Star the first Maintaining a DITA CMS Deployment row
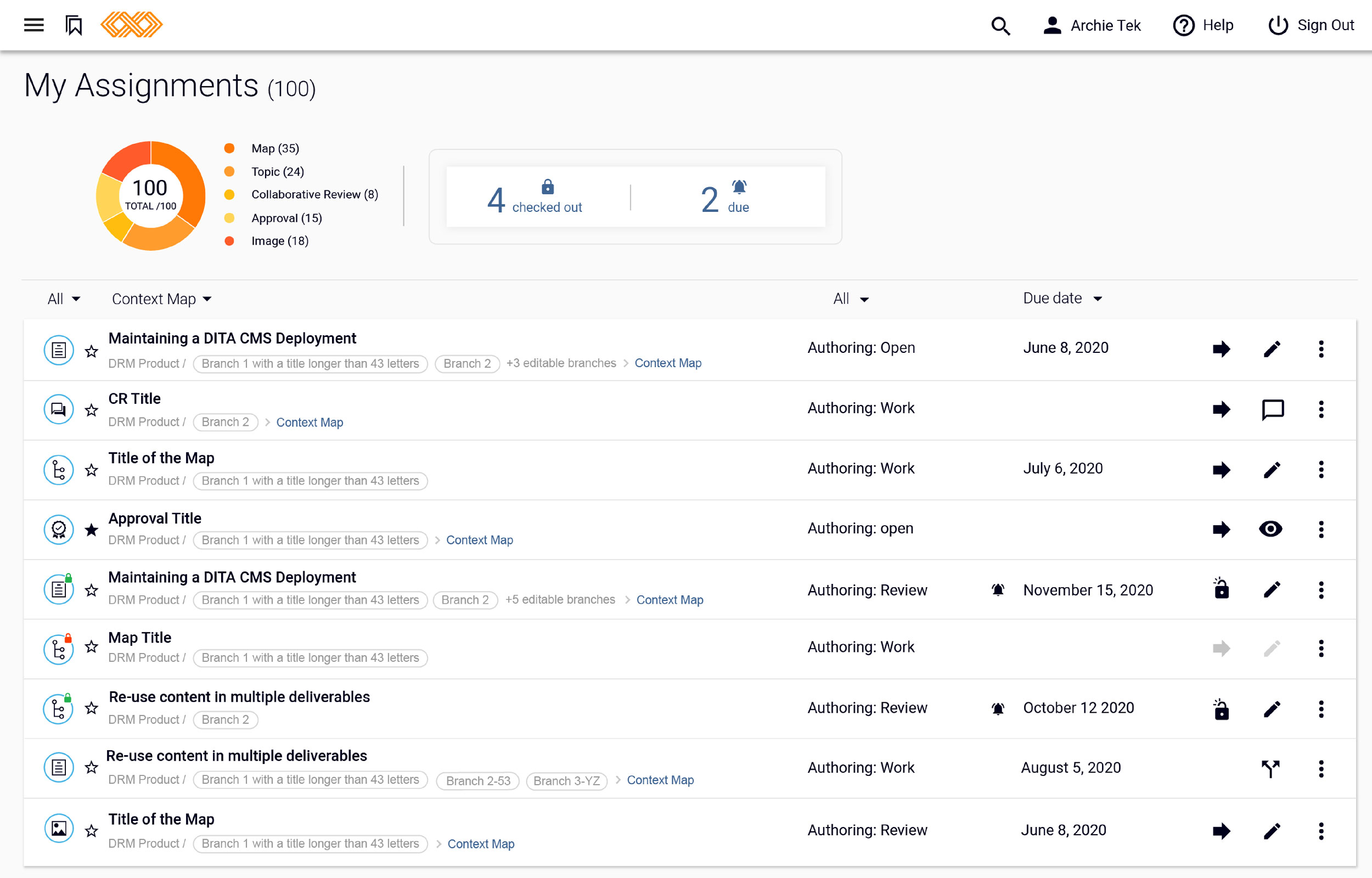Image resolution: width=1372 pixels, height=878 pixels. pyautogui.click(x=91, y=351)
